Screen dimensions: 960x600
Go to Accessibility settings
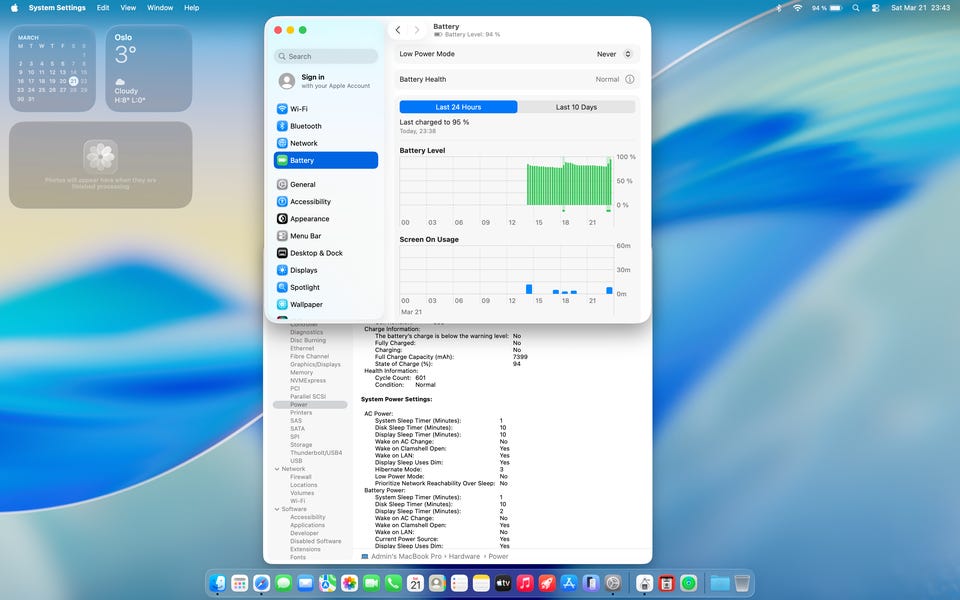tap(310, 202)
